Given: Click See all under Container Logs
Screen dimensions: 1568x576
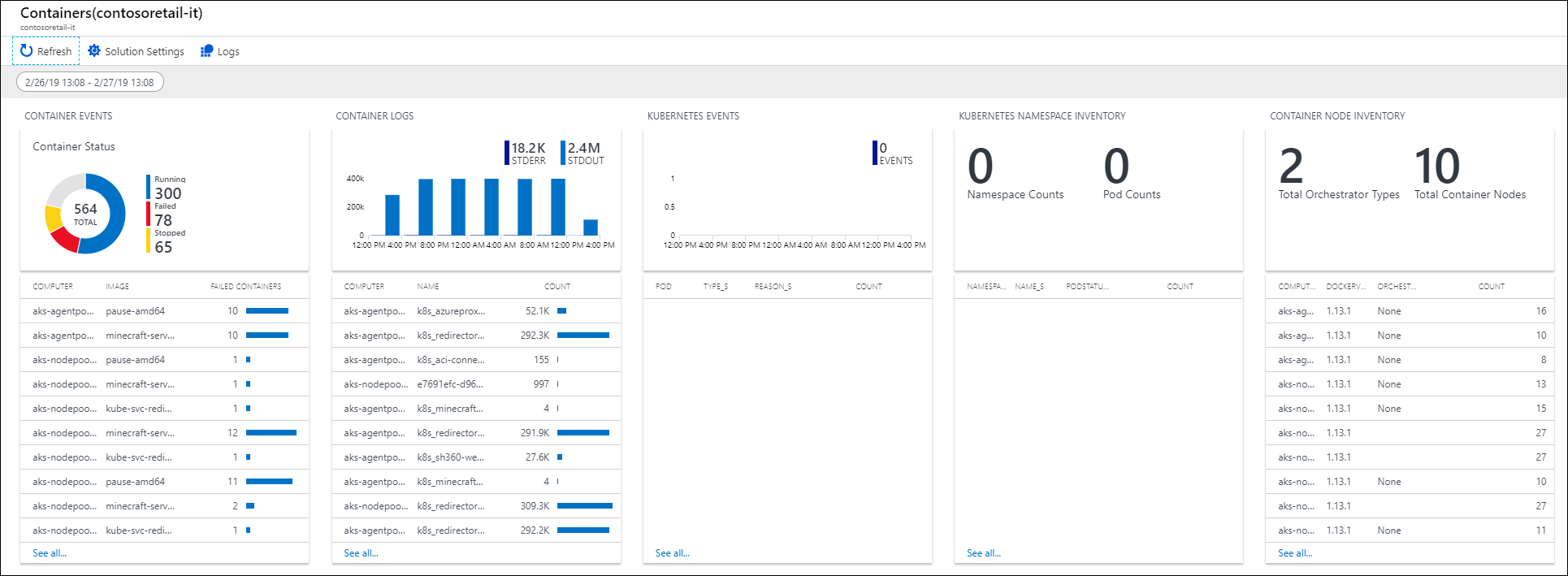Looking at the screenshot, I should point(361,553).
